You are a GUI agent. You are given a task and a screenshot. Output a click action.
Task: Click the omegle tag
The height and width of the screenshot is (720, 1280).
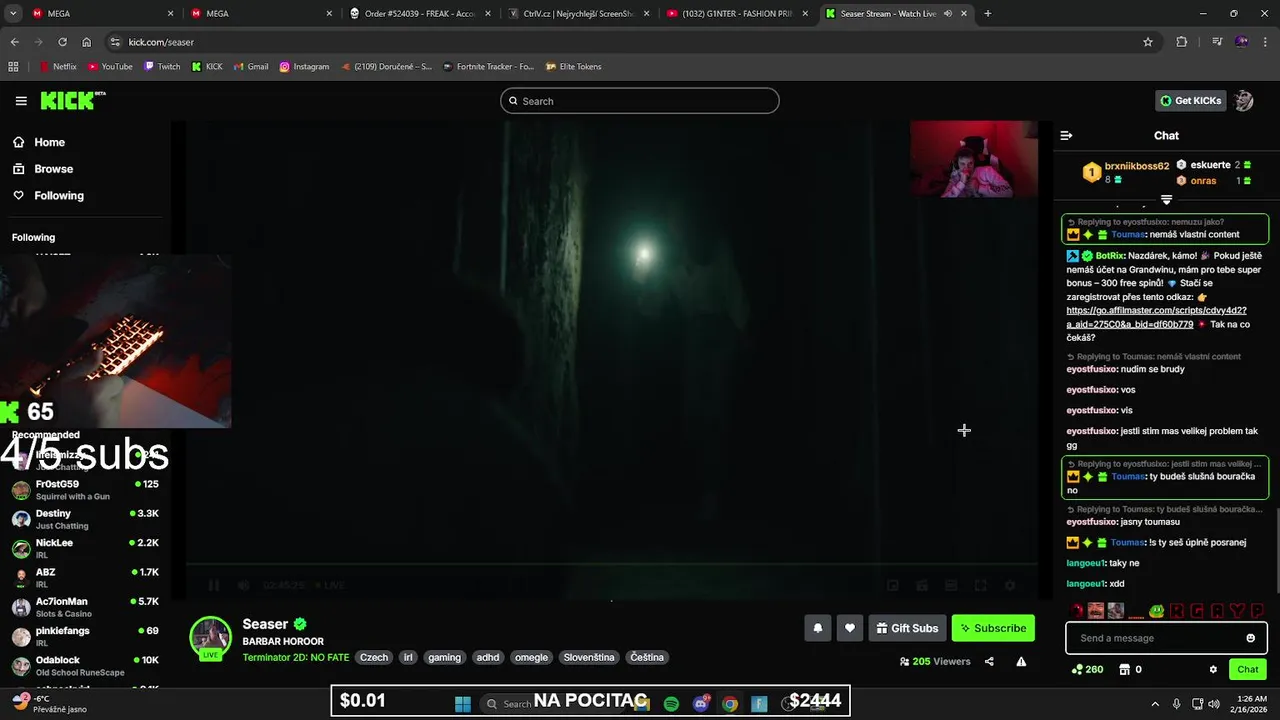click(531, 657)
